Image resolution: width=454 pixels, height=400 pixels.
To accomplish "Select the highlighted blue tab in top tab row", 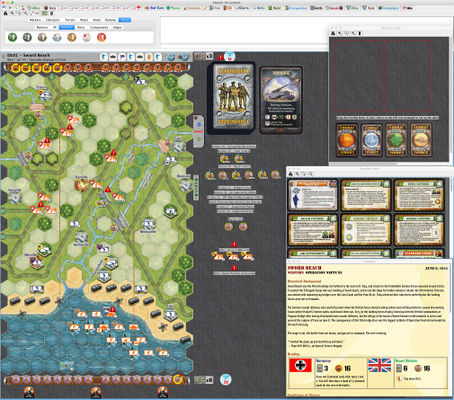I will pyautogui.click(x=125, y=20).
